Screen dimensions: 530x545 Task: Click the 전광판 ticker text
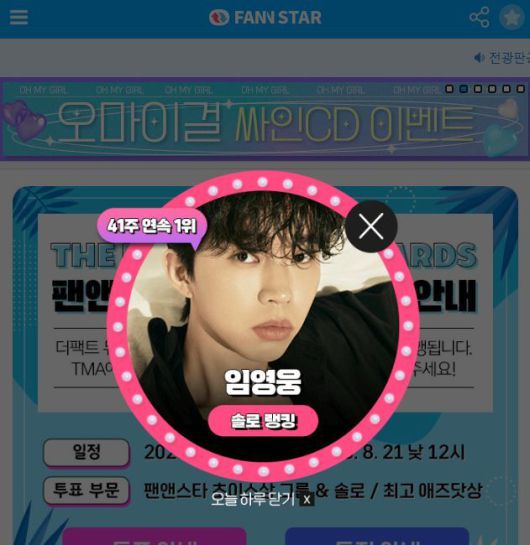pyautogui.click(x=509, y=57)
